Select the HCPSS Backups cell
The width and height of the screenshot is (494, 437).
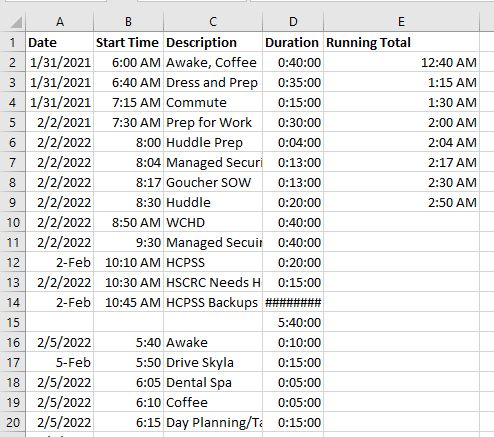click(x=213, y=302)
